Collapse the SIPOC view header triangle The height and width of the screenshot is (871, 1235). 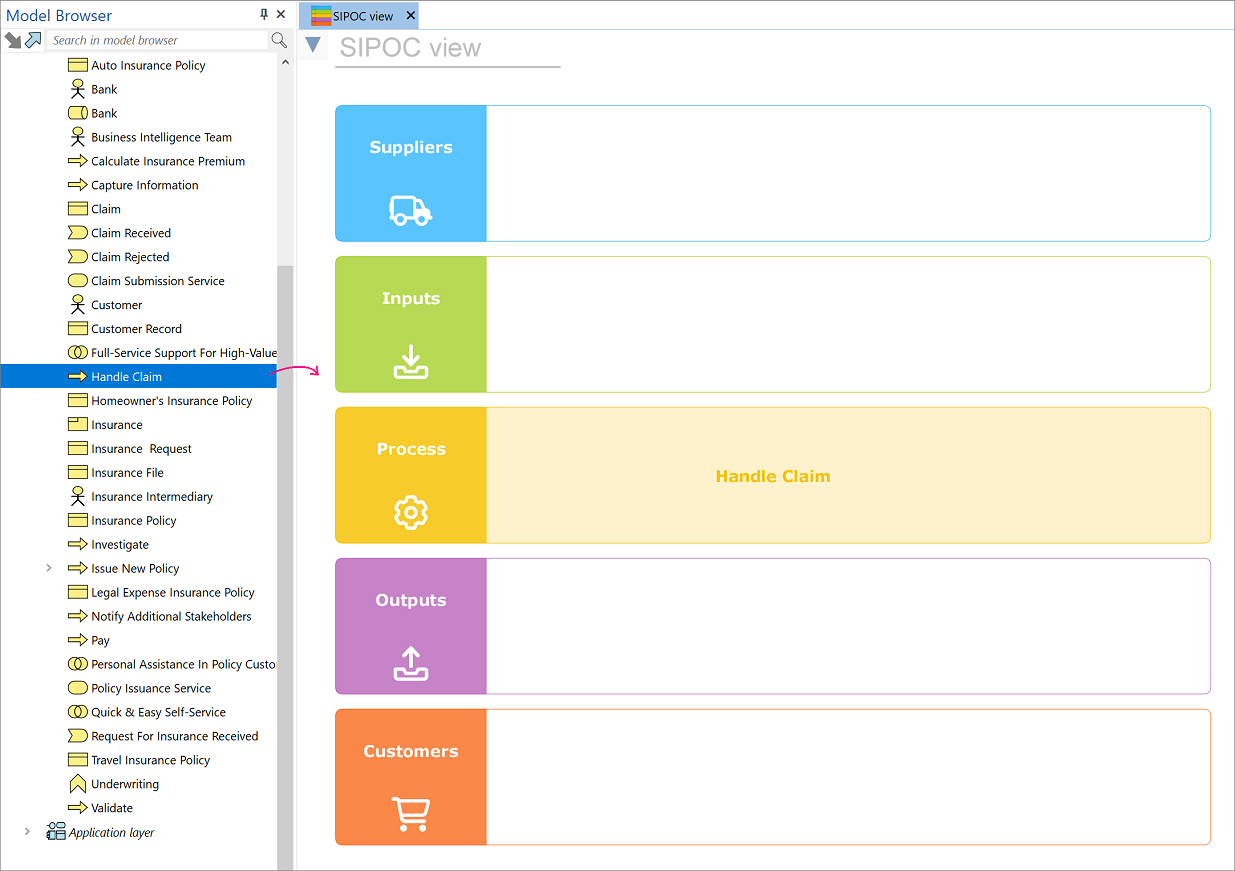pos(313,45)
